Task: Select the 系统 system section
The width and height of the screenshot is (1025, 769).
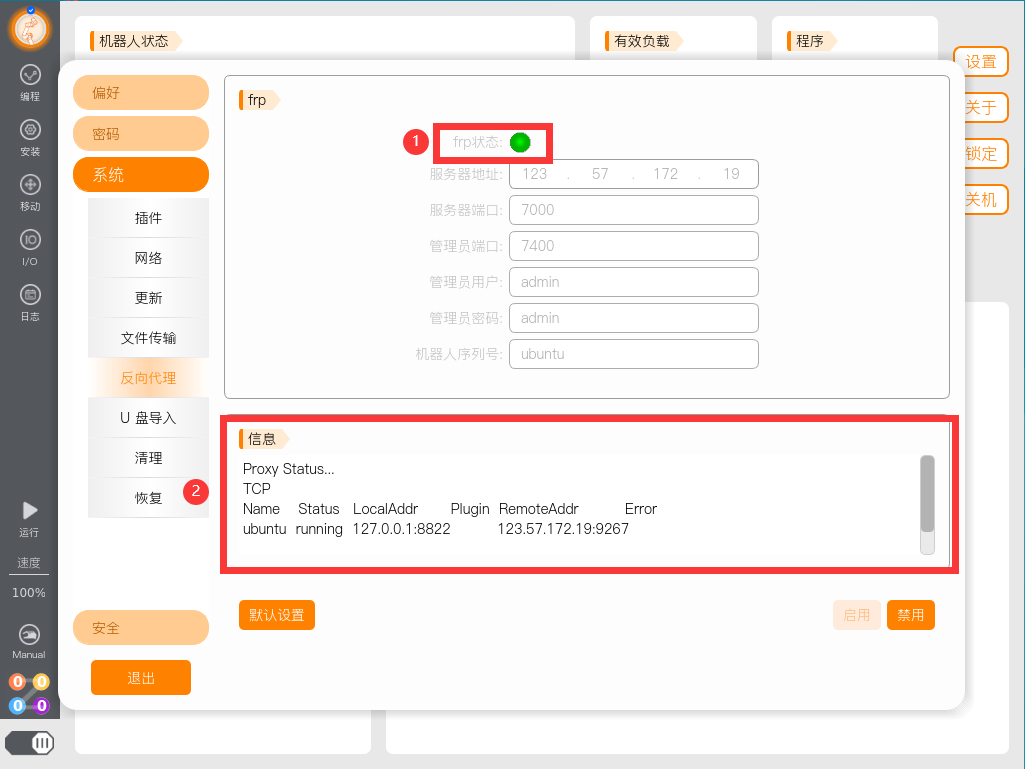Action: 141,175
